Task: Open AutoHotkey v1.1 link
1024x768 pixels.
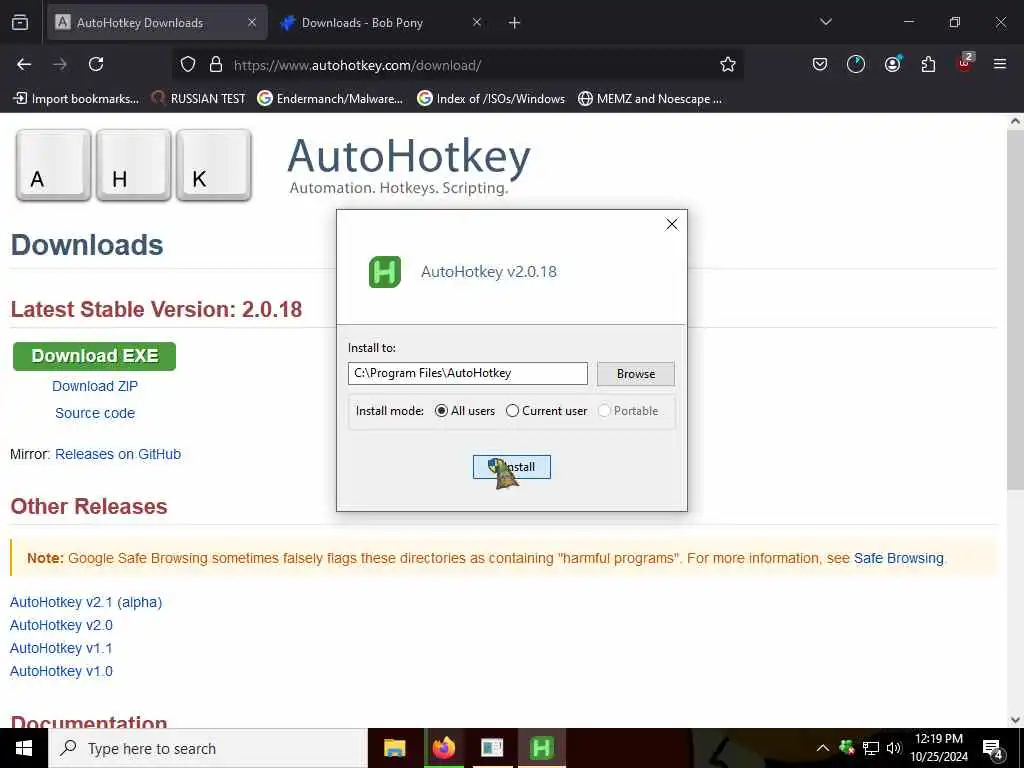Action: coord(61,648)
